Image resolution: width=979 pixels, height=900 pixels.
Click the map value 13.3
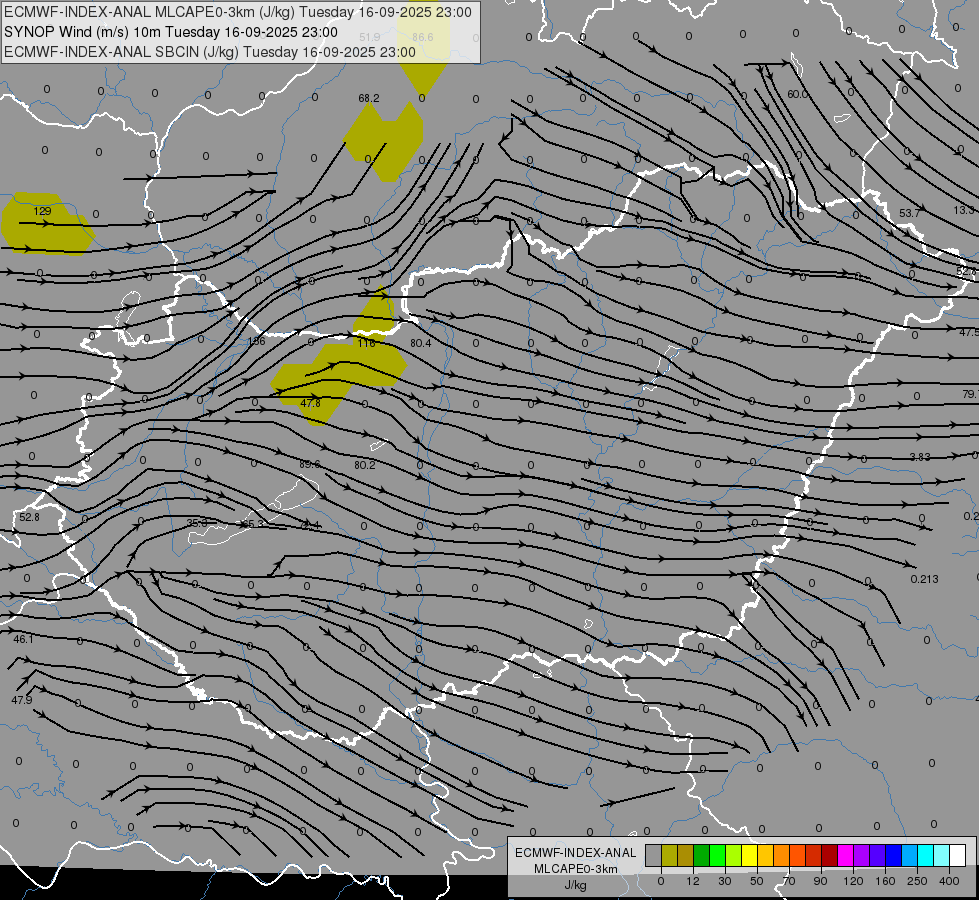point(966,210)
